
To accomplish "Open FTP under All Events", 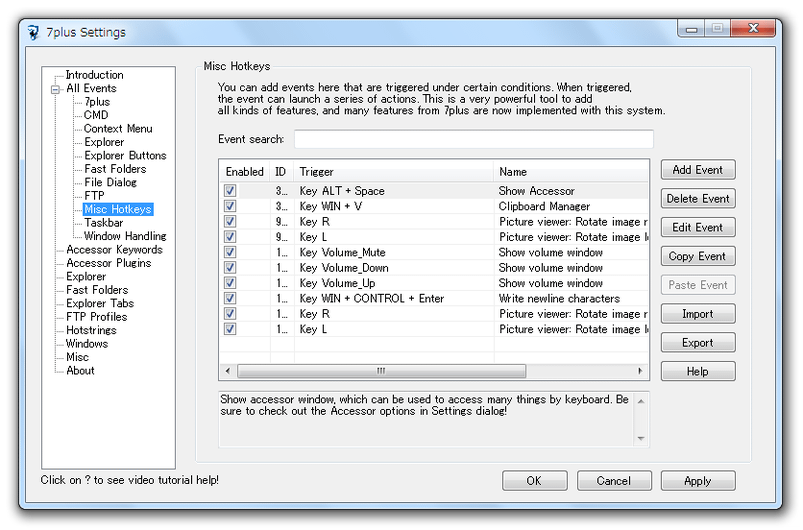I will click(94, 196).
